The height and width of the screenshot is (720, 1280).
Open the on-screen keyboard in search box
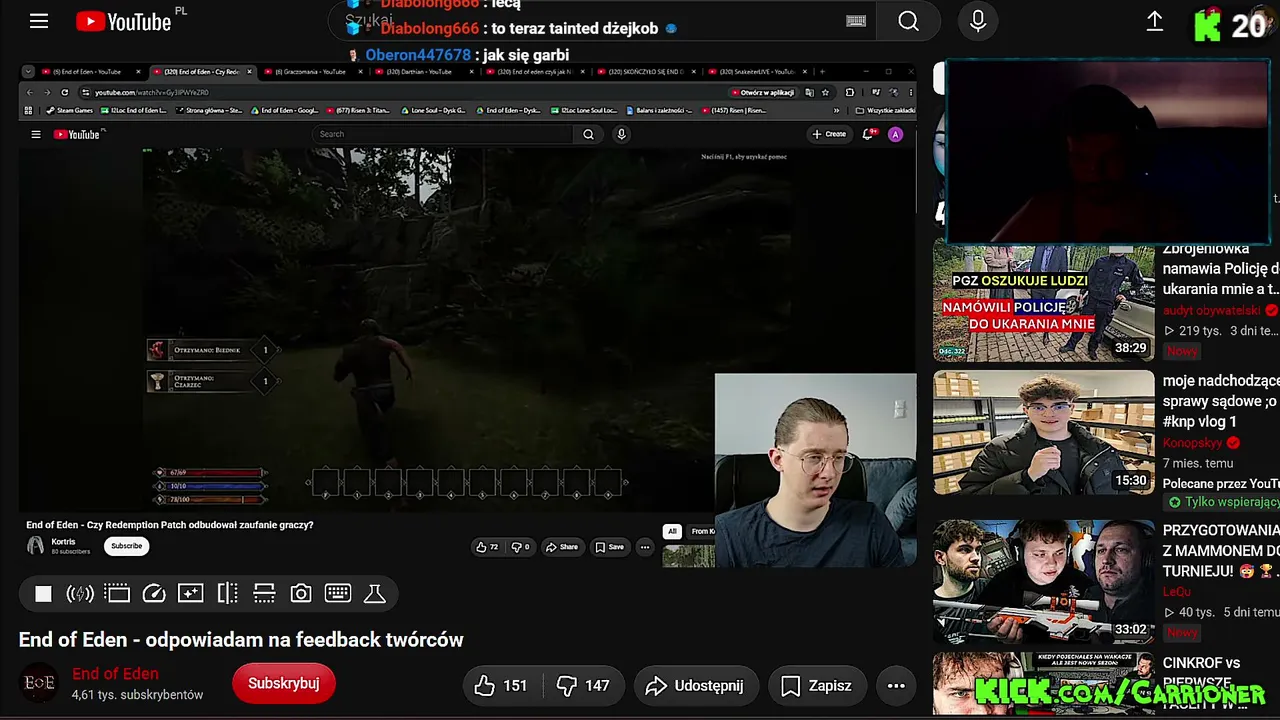pos(856,21)
